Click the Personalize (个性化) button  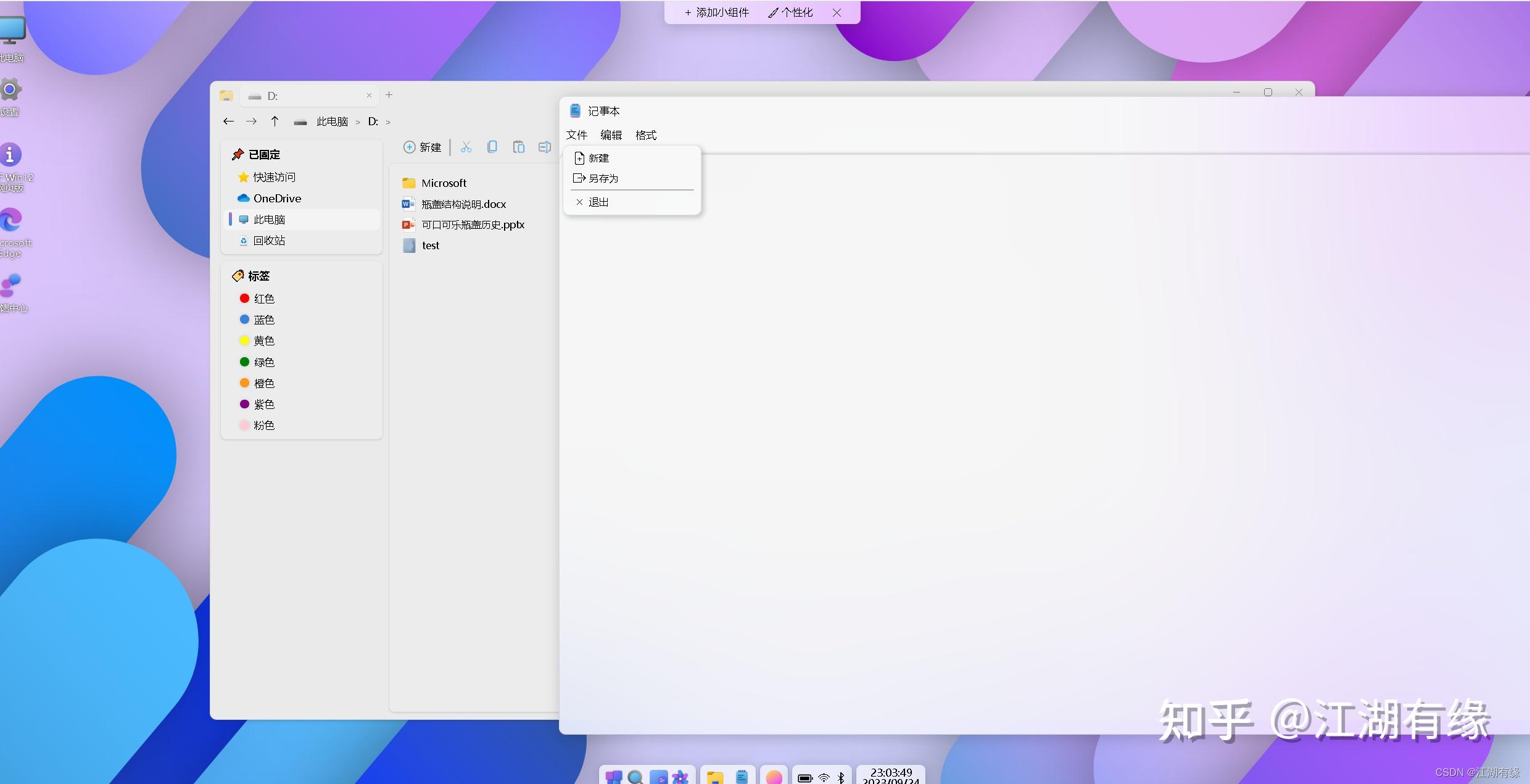(x=791, y=12)
